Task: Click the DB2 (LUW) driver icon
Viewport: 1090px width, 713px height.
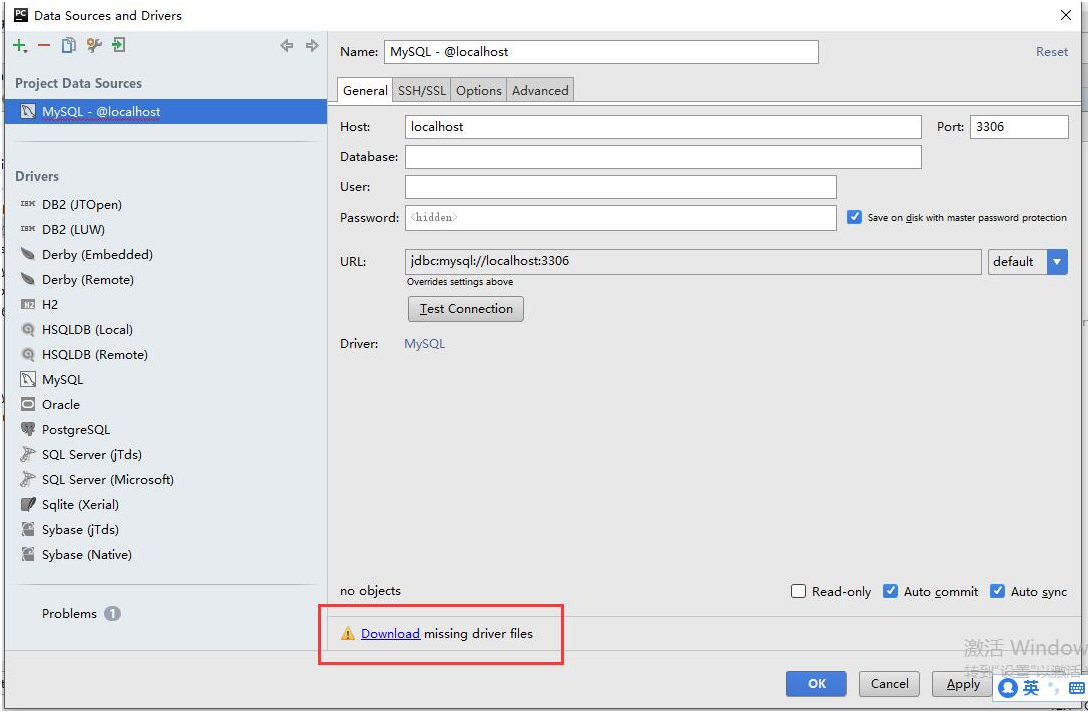Action: point(28,229)
